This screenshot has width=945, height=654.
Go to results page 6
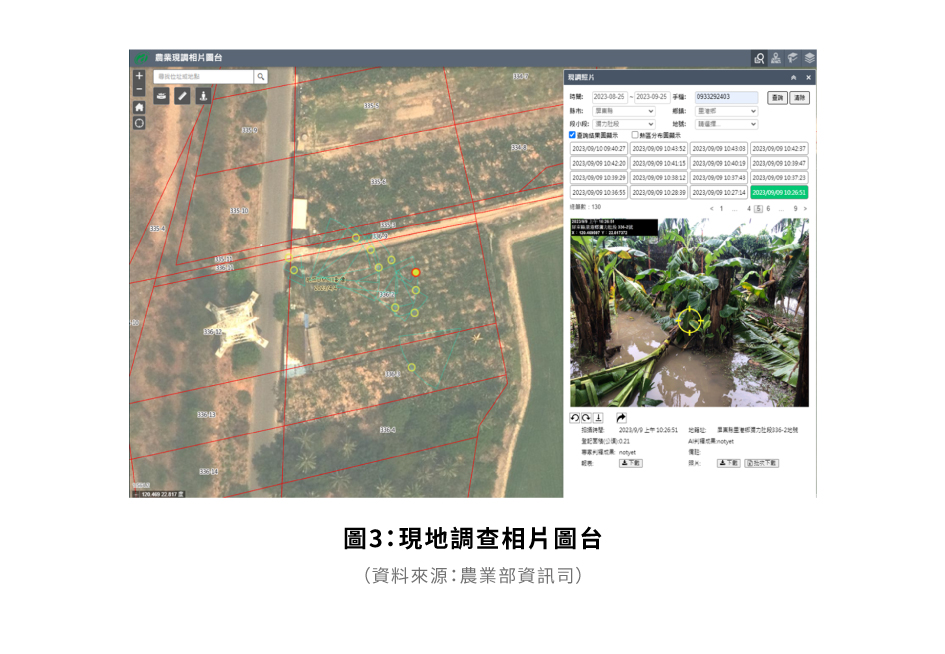(x=769, y=208)
